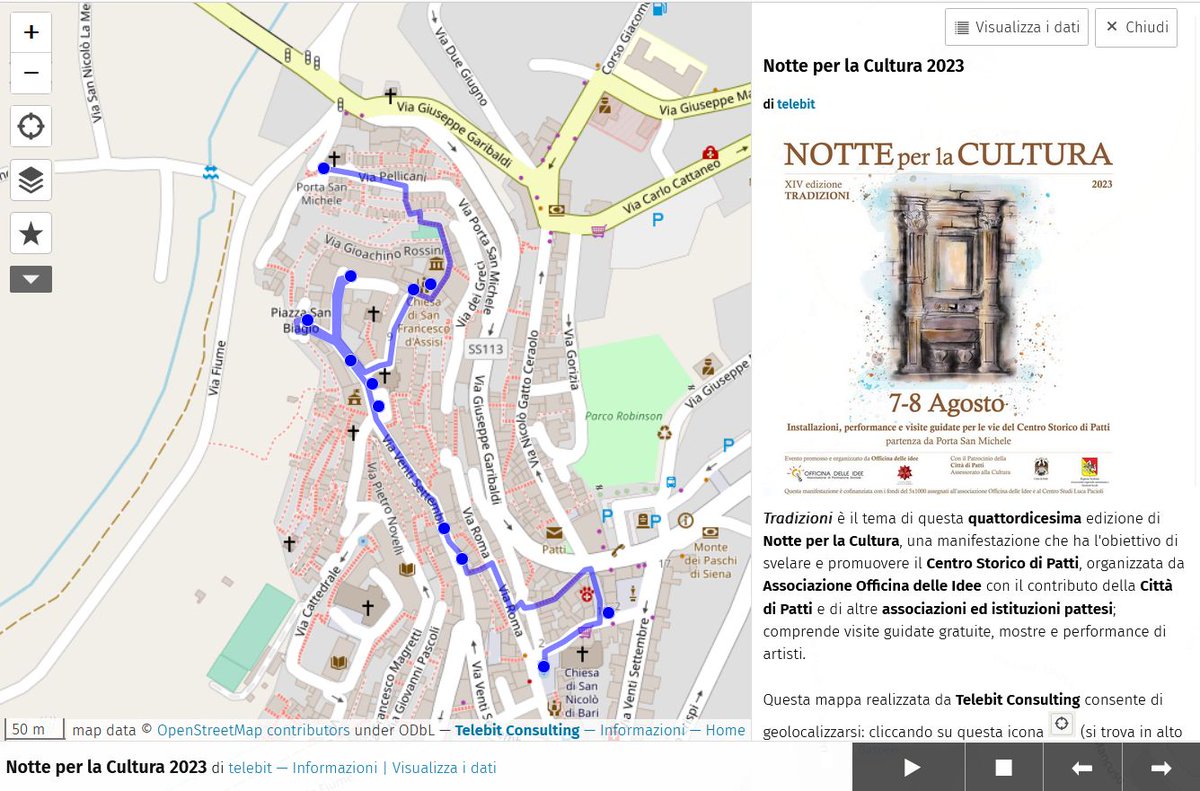Click the 50 m map scale indicator

35,729
